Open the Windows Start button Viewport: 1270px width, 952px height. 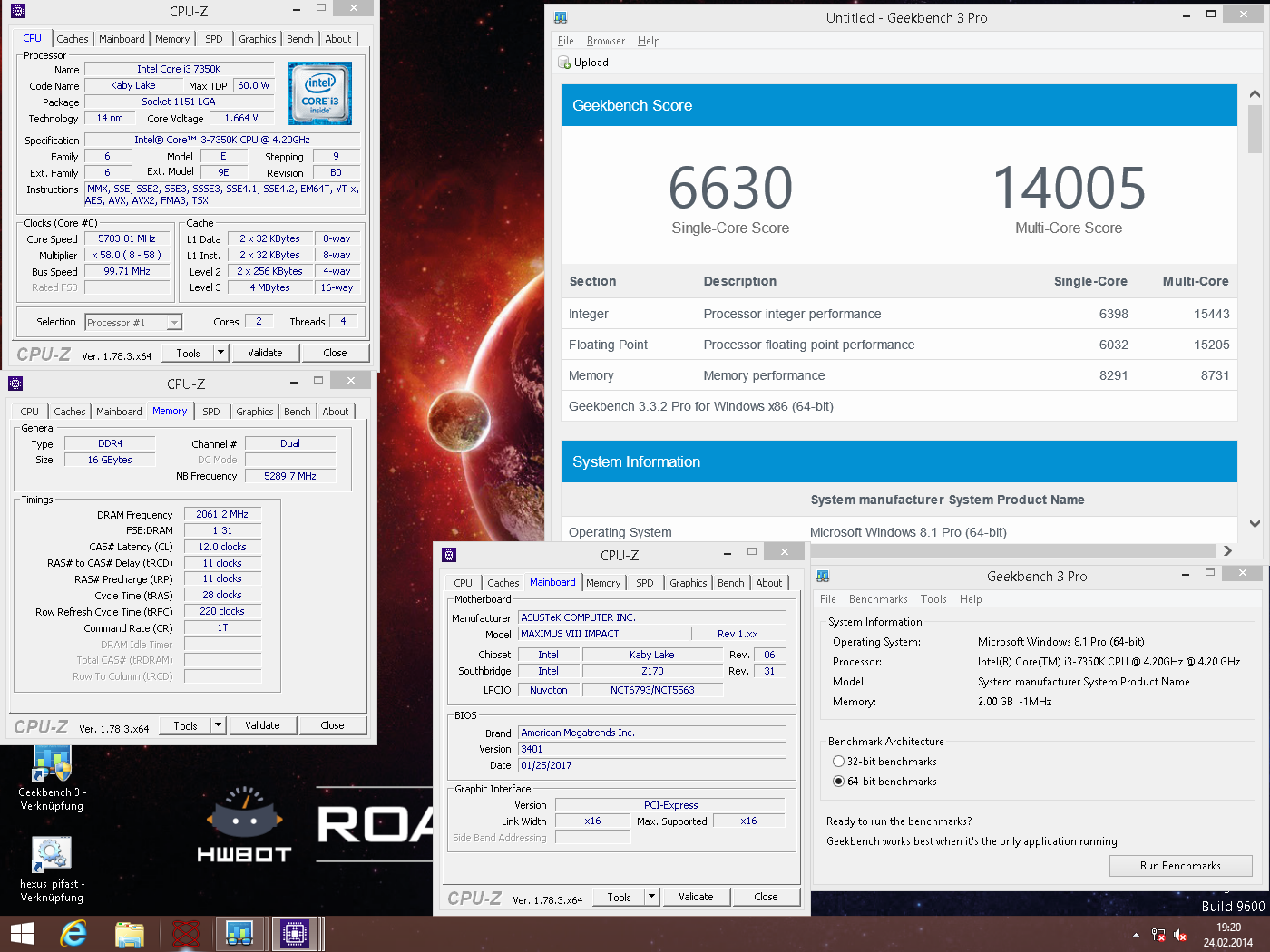coord(22,934)
